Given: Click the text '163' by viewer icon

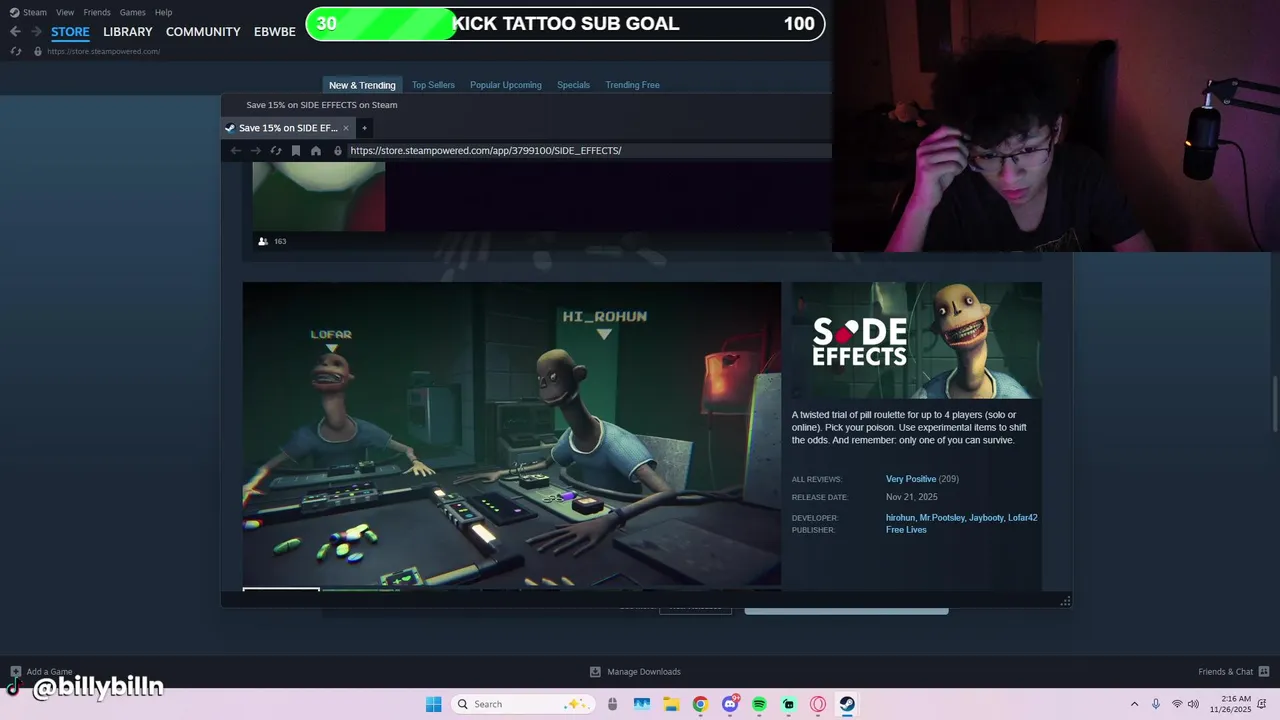Looking at the screenshot, I should 280,241.
